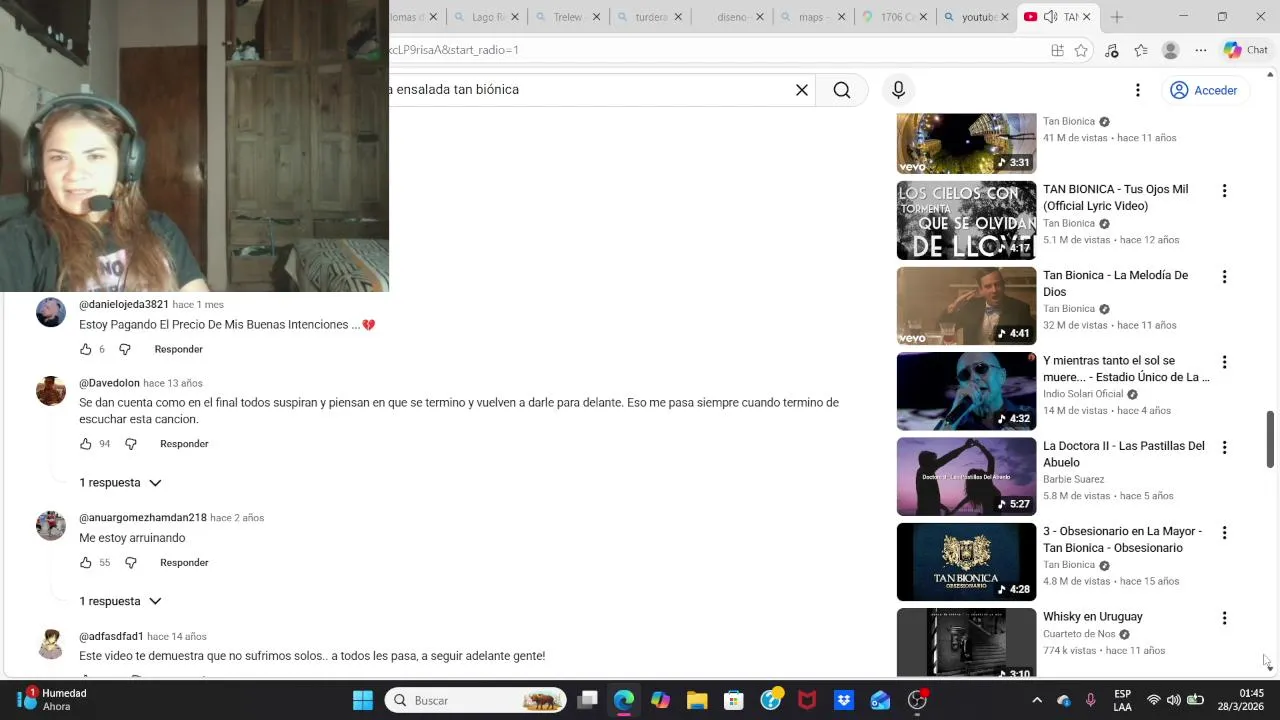Switch to the turdera browser tab
The width and height of the screenshot is (1280, 720).
pyautogui.click(x=650, y=17)
